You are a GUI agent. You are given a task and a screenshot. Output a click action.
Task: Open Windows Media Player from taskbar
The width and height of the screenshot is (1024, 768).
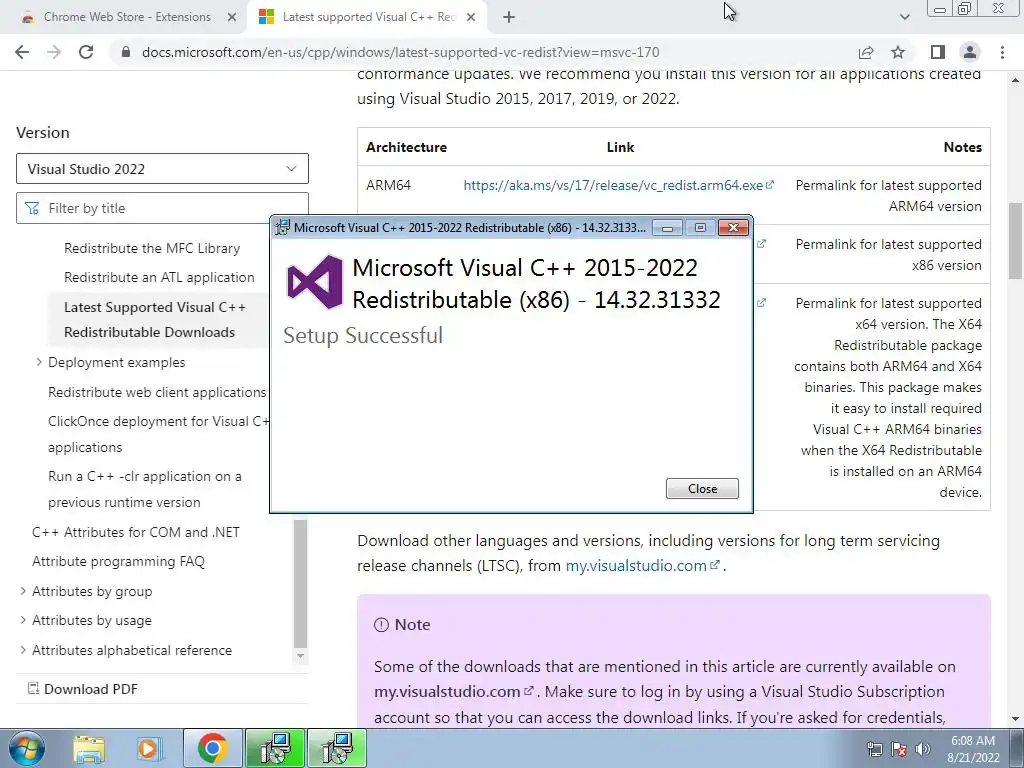(x=148, y=749)
